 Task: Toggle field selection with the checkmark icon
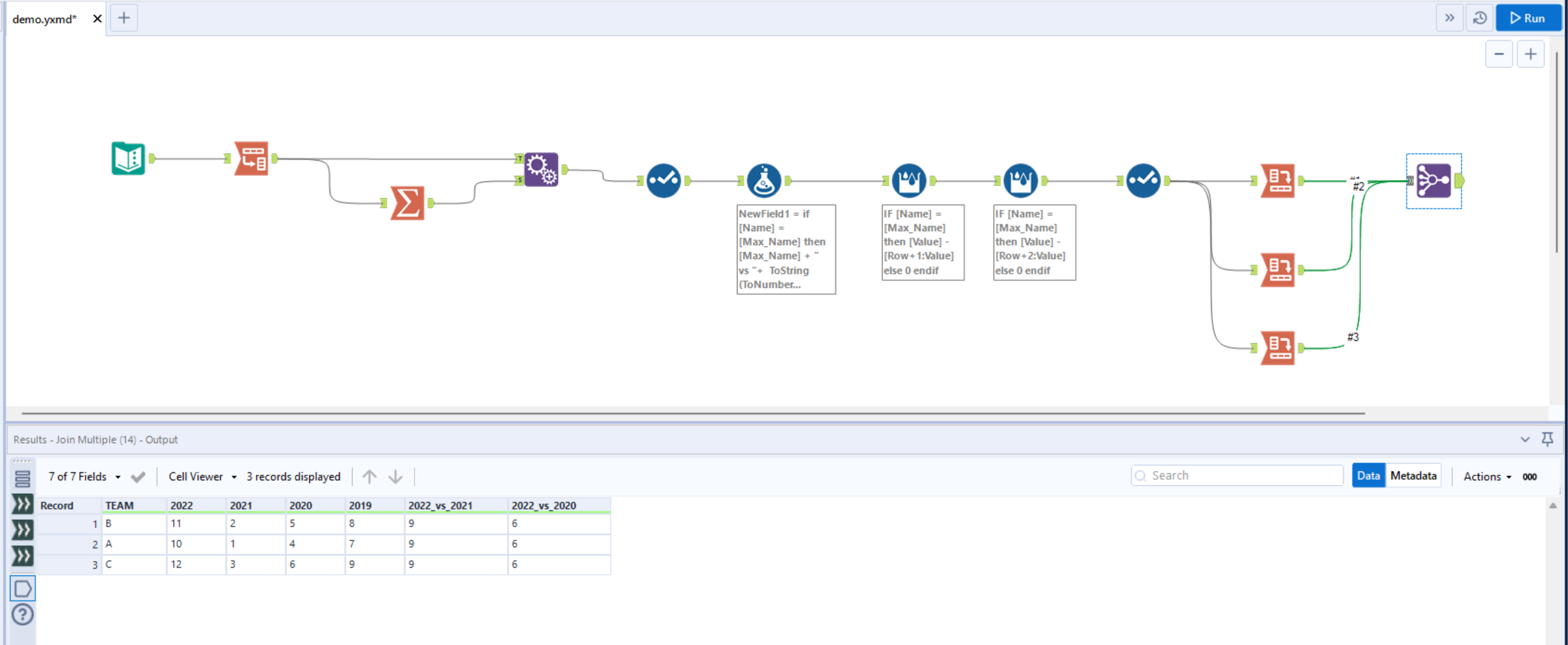click(139, 476)
